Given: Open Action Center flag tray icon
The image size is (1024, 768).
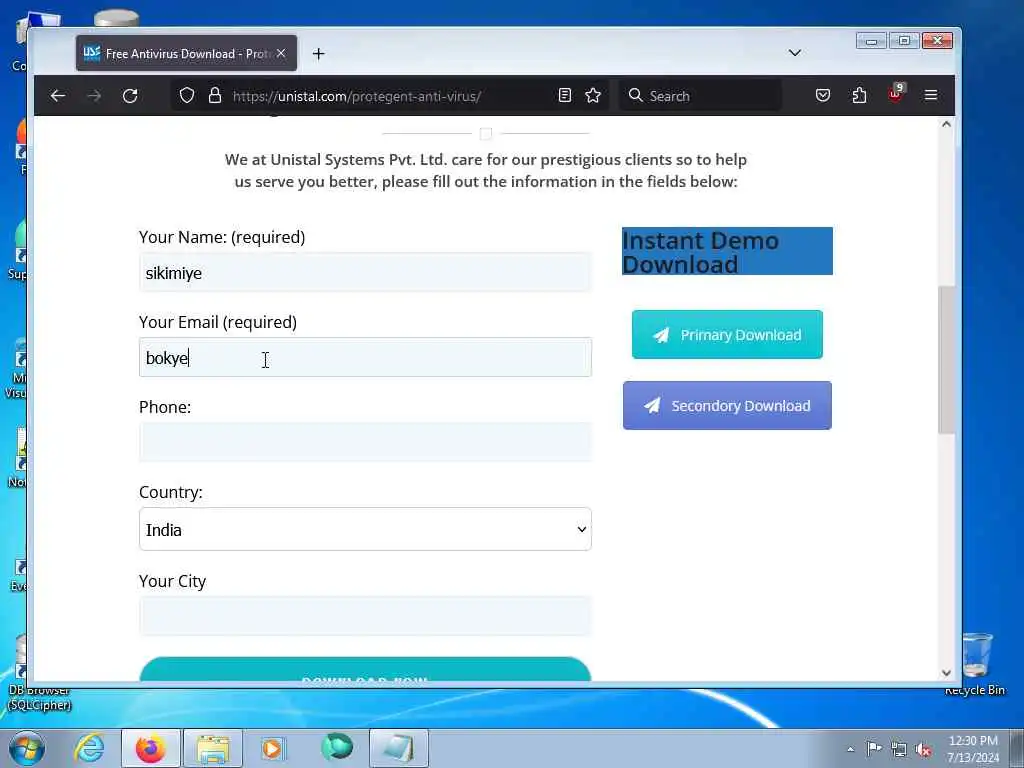Looking at the screenshot, I should [x=874, y=748].
